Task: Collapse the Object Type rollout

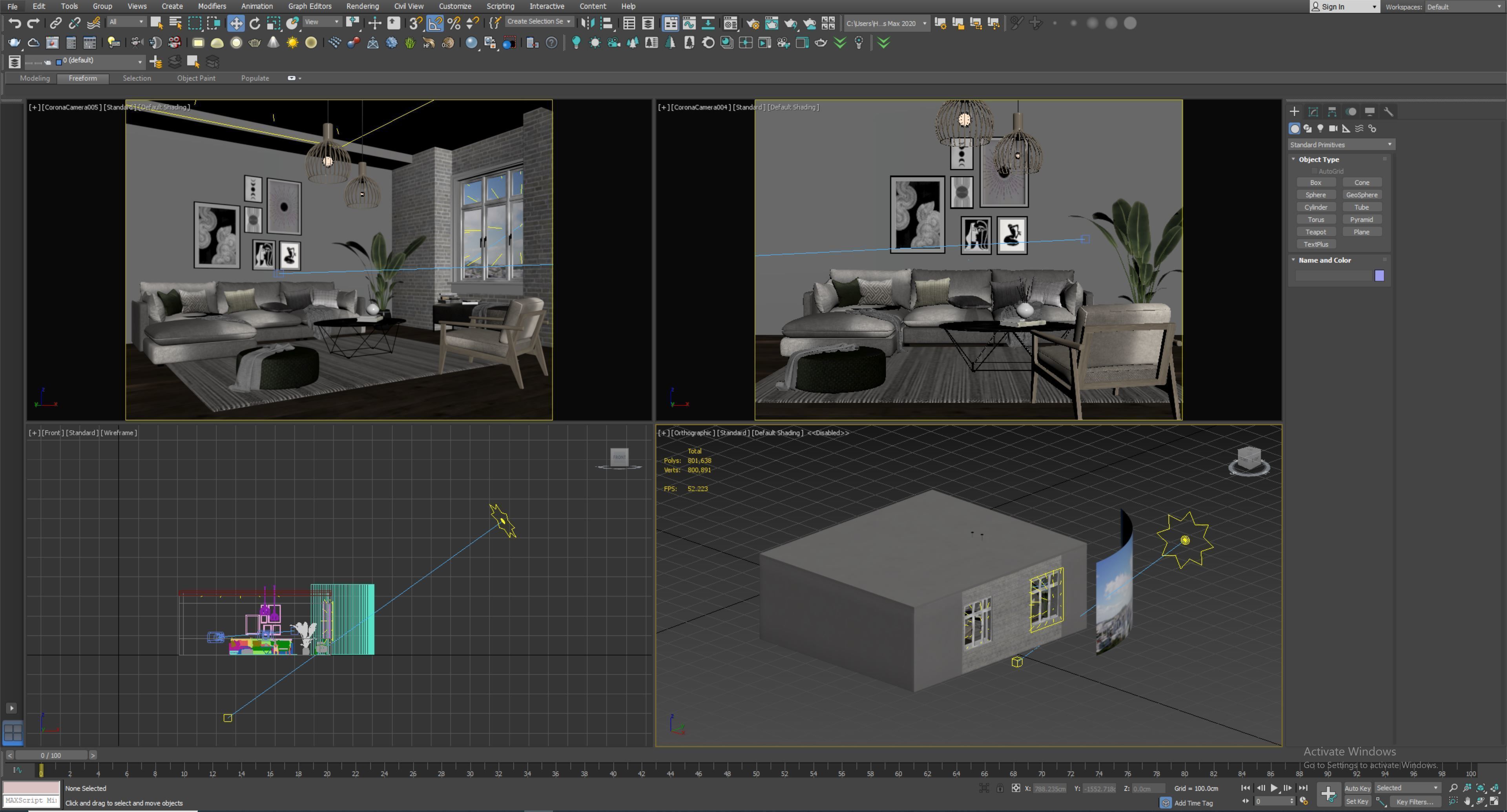Action: [1318, 159]
